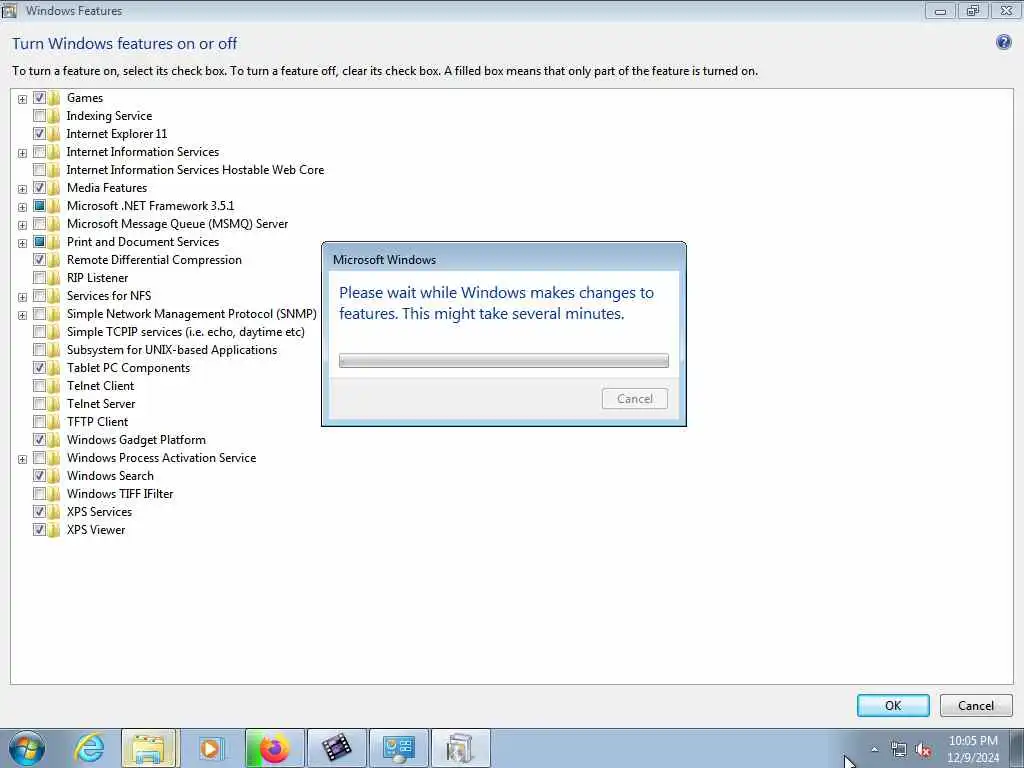The width and height of the screenshot is (1024, 768).
Task: Click Cancel in the progress dialog
Action: pos(635,399)
